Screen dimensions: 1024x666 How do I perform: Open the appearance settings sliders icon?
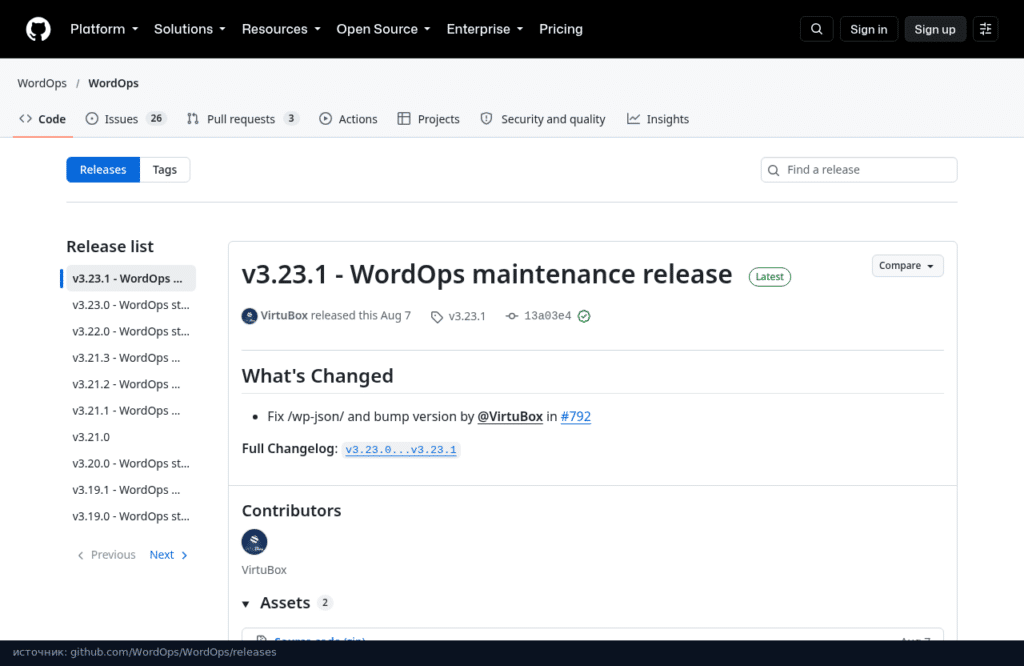985,29
